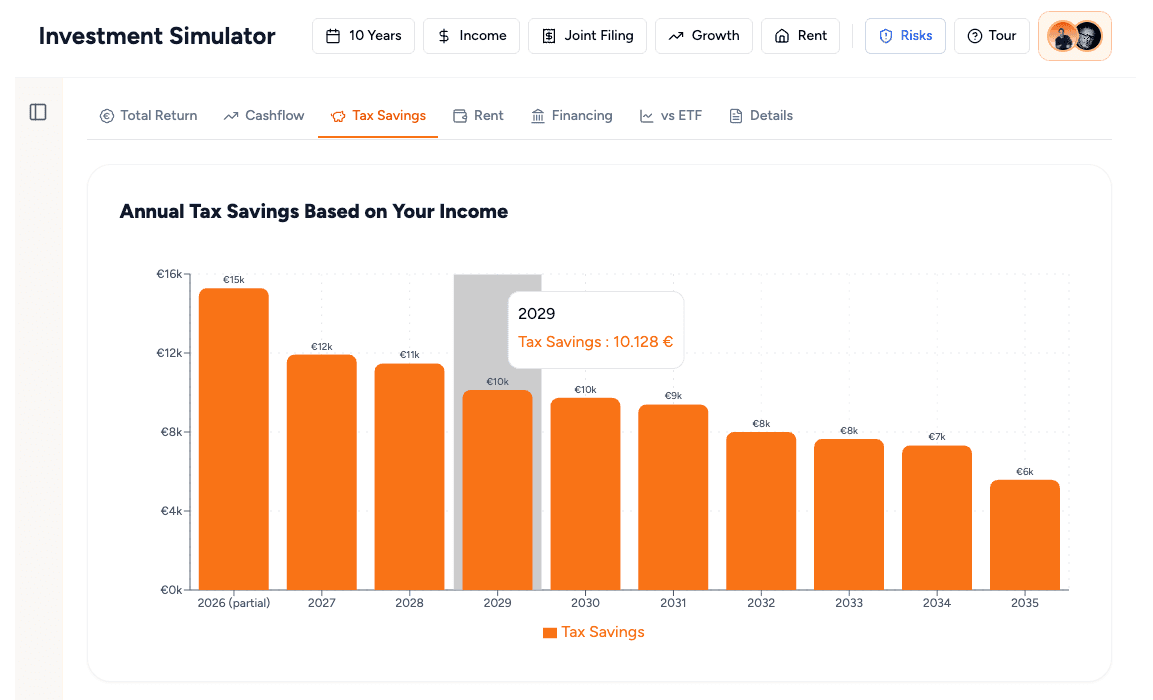Open the Growth options
1153x700 pixels.
(x=704, y=36)
